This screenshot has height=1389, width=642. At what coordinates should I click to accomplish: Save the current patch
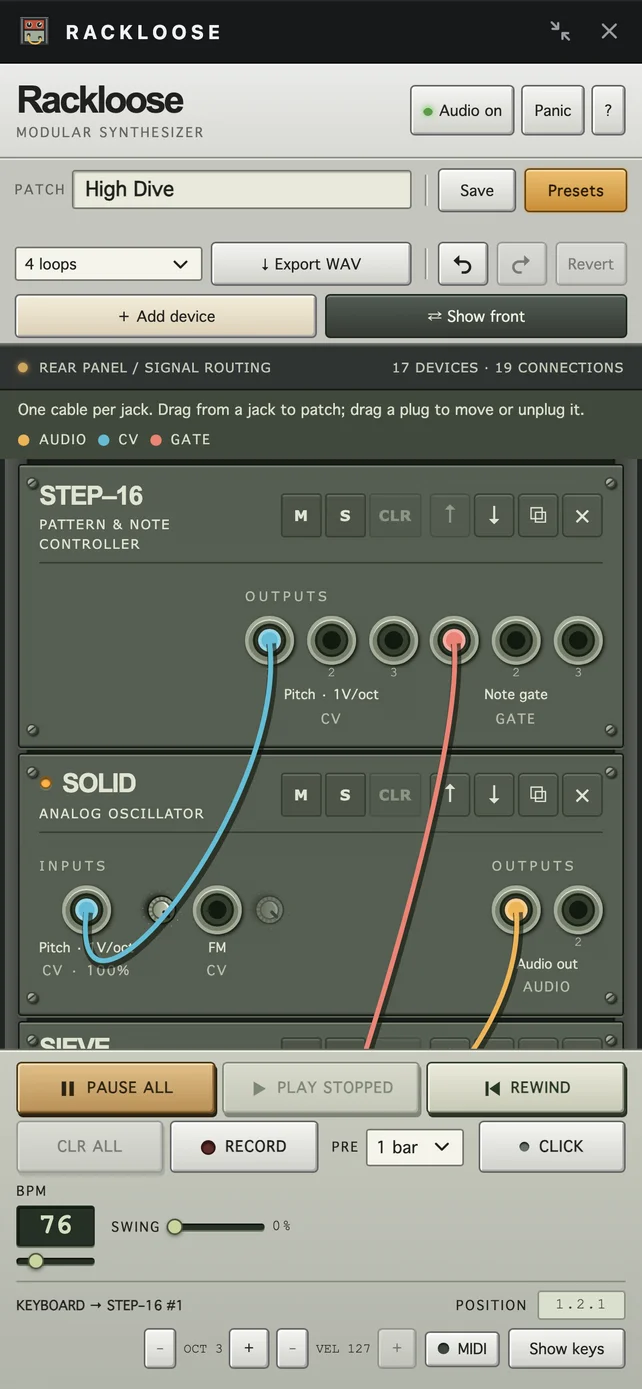(477, 190)
